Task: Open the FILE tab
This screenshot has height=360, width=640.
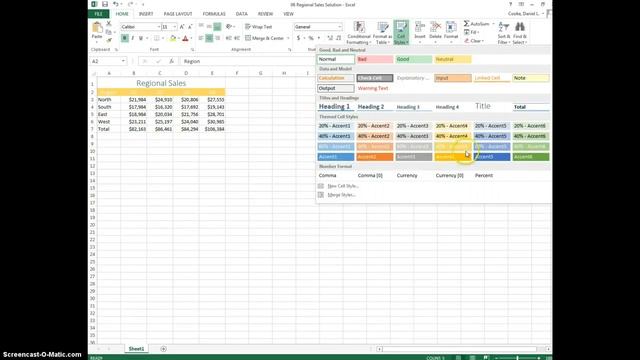Action: click(98, 14)
